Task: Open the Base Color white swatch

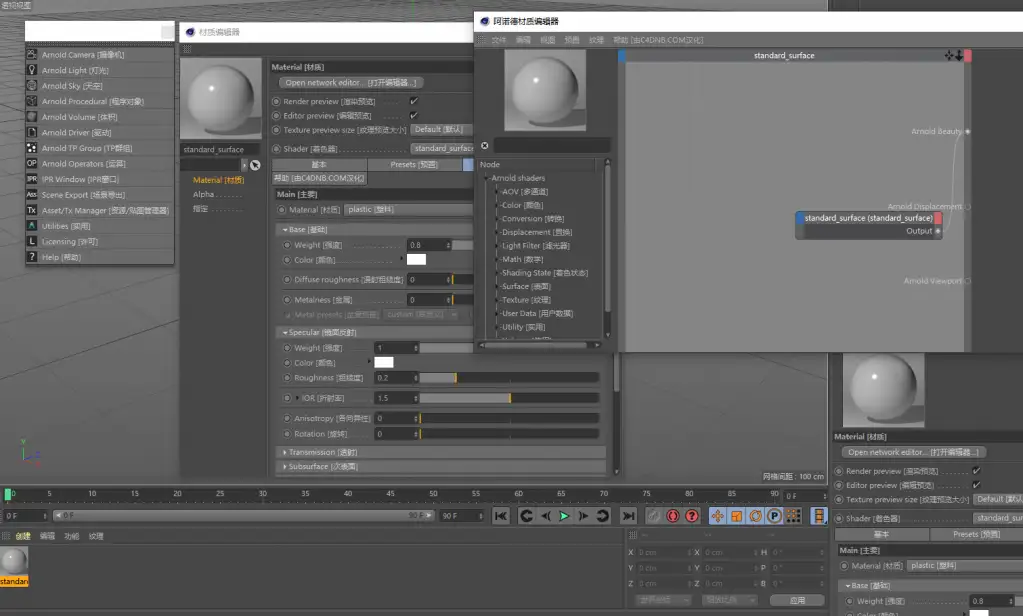Action: coord(416,260)
